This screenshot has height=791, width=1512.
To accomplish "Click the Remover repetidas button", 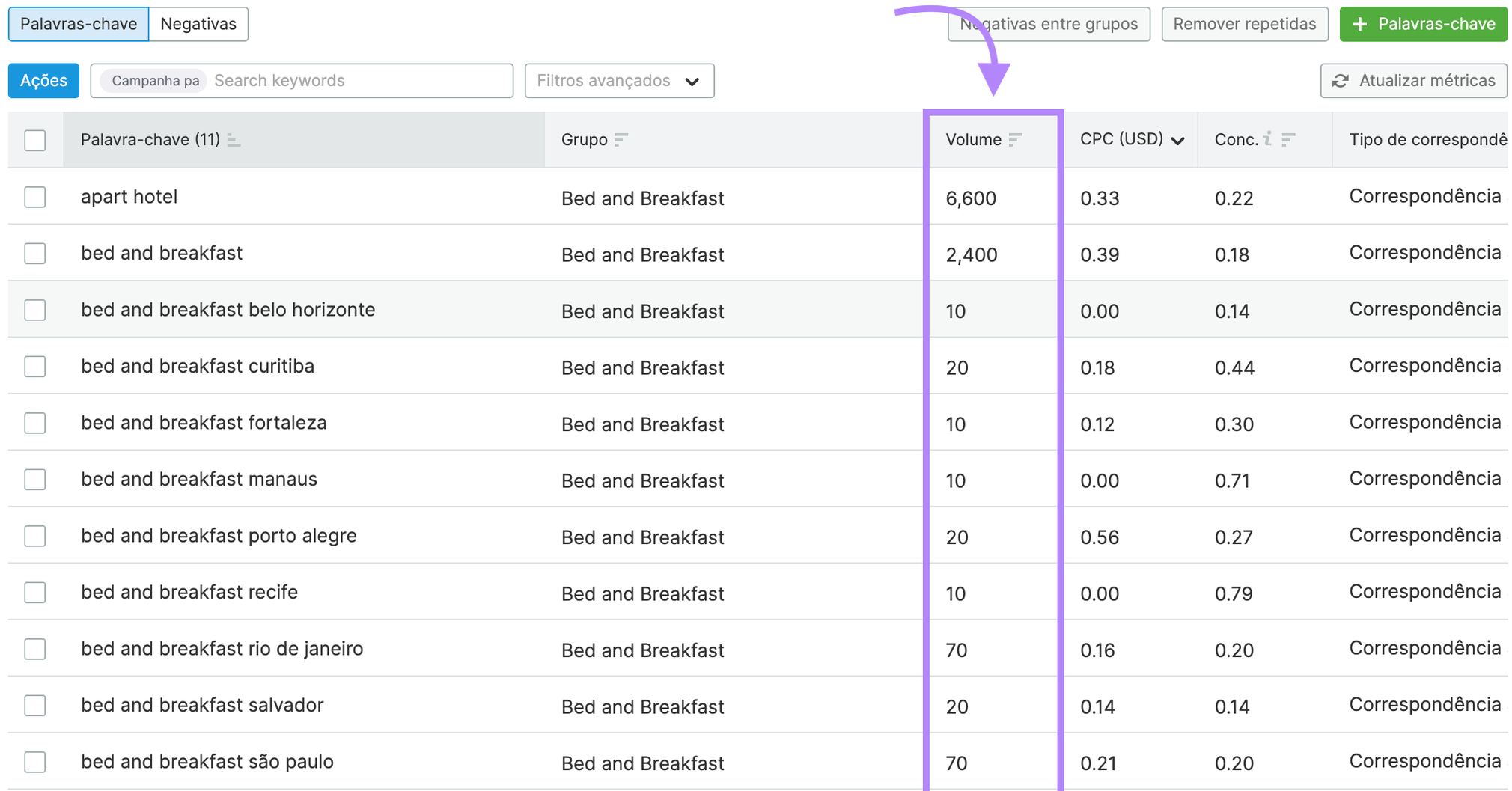I will tap(1244, 24).
